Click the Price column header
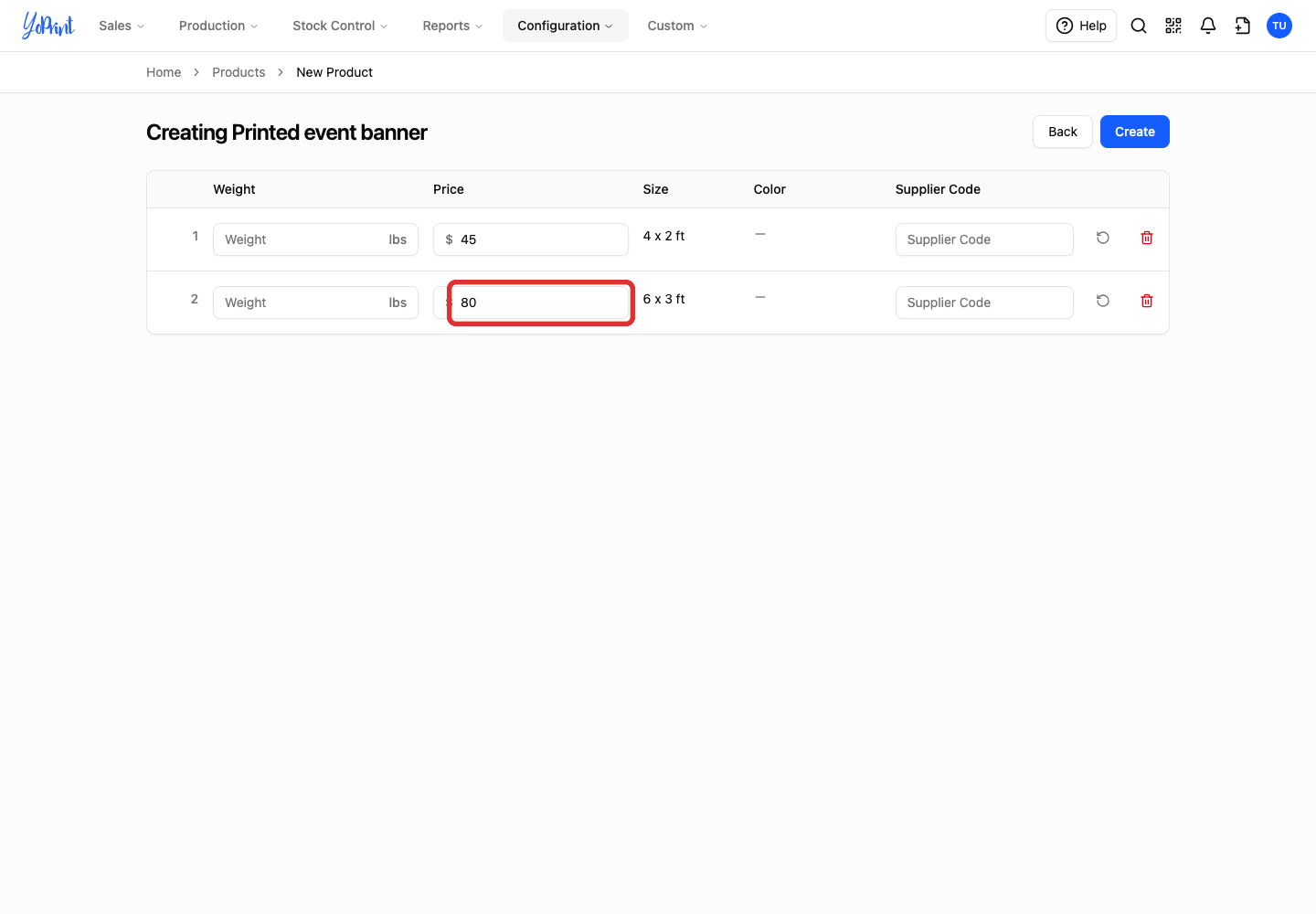The width and height of the screenshot is (1316, 914). (x=449, y=189)
